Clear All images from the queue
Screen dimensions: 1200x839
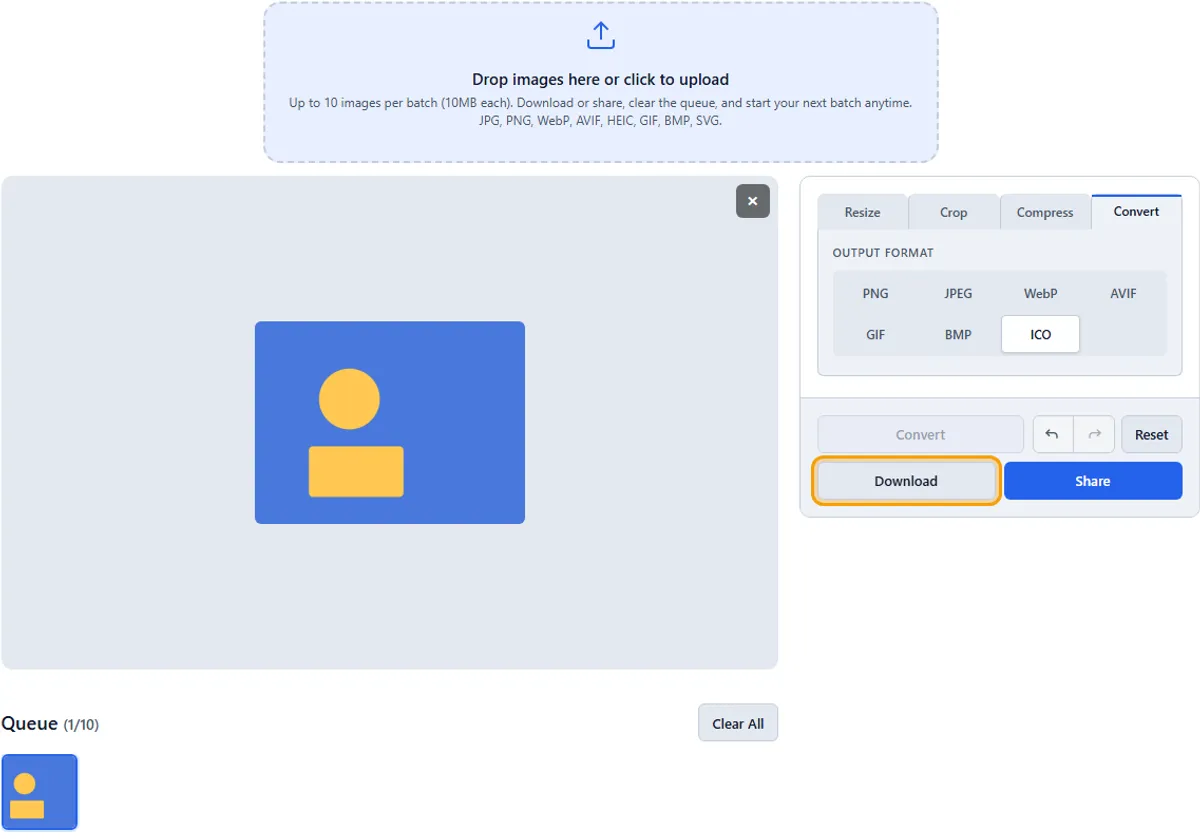pos(738,724)
